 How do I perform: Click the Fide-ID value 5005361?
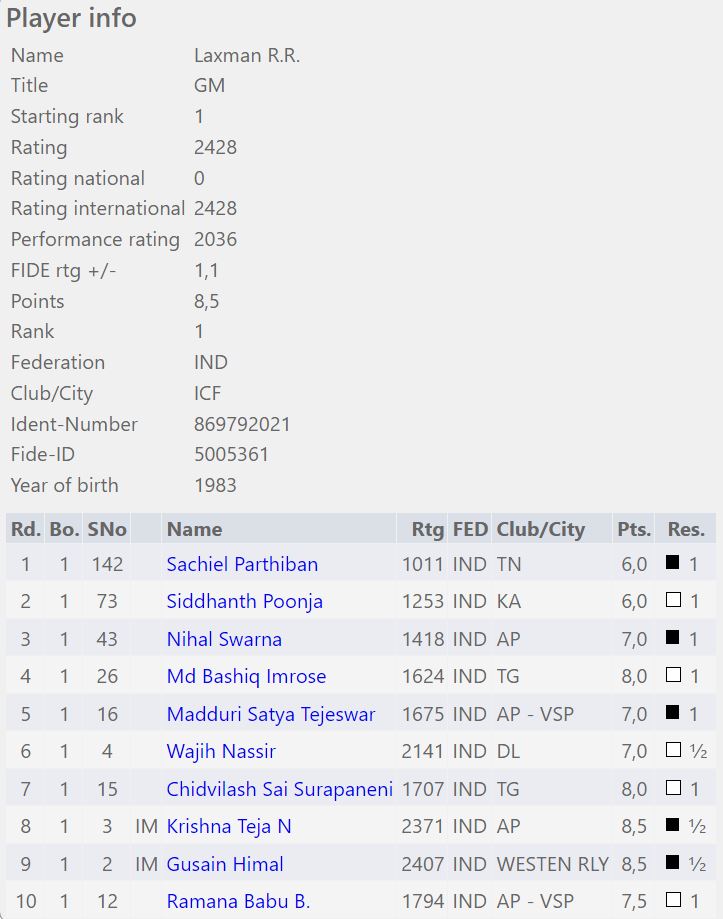[x=231, y=454]
